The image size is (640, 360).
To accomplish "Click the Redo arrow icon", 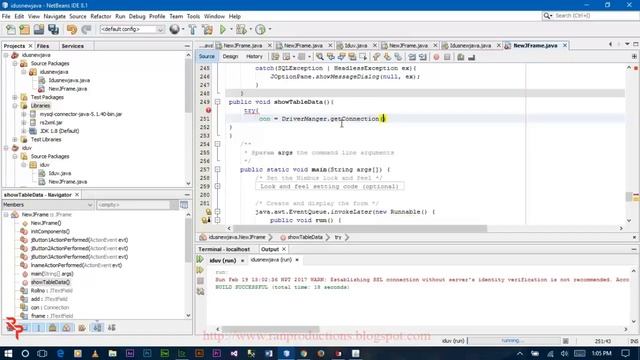I will tap(86, 29).
